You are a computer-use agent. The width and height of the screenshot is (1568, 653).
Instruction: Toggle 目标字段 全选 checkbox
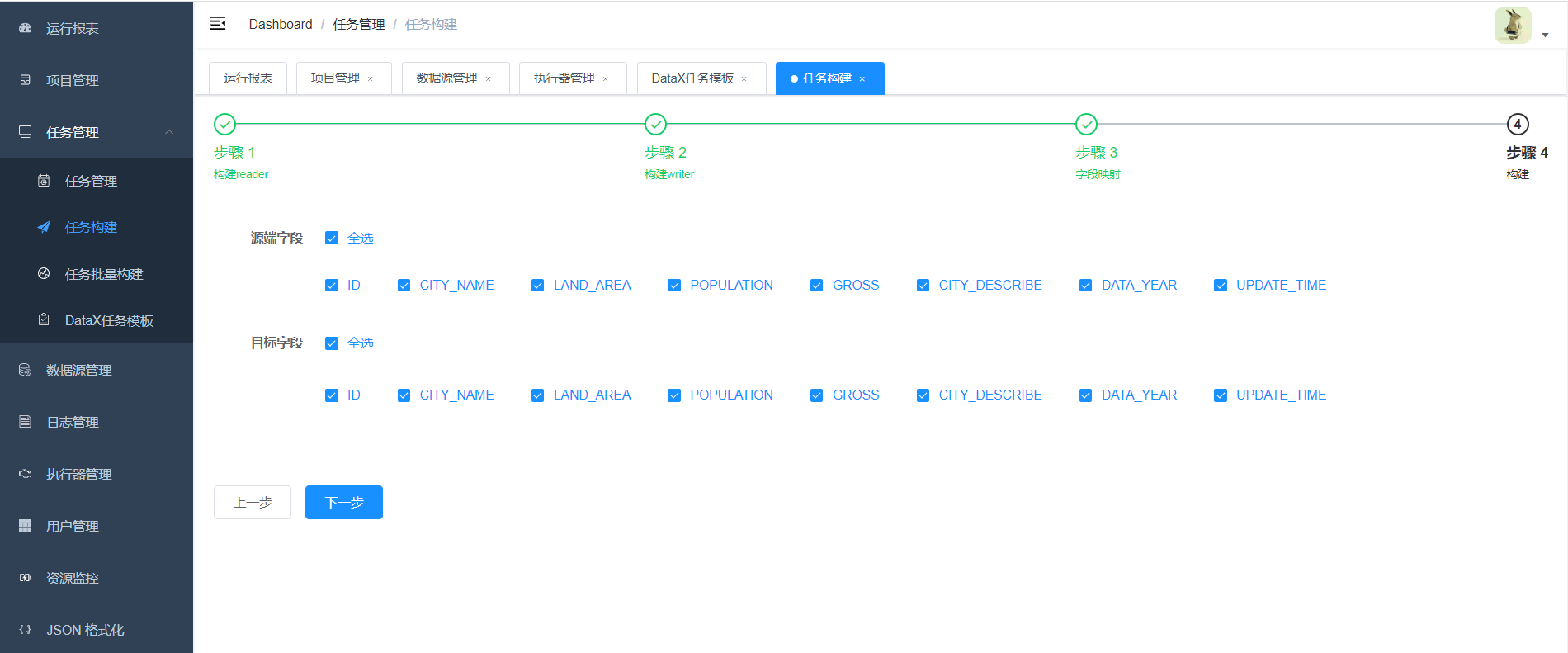[x=332, y=343]
